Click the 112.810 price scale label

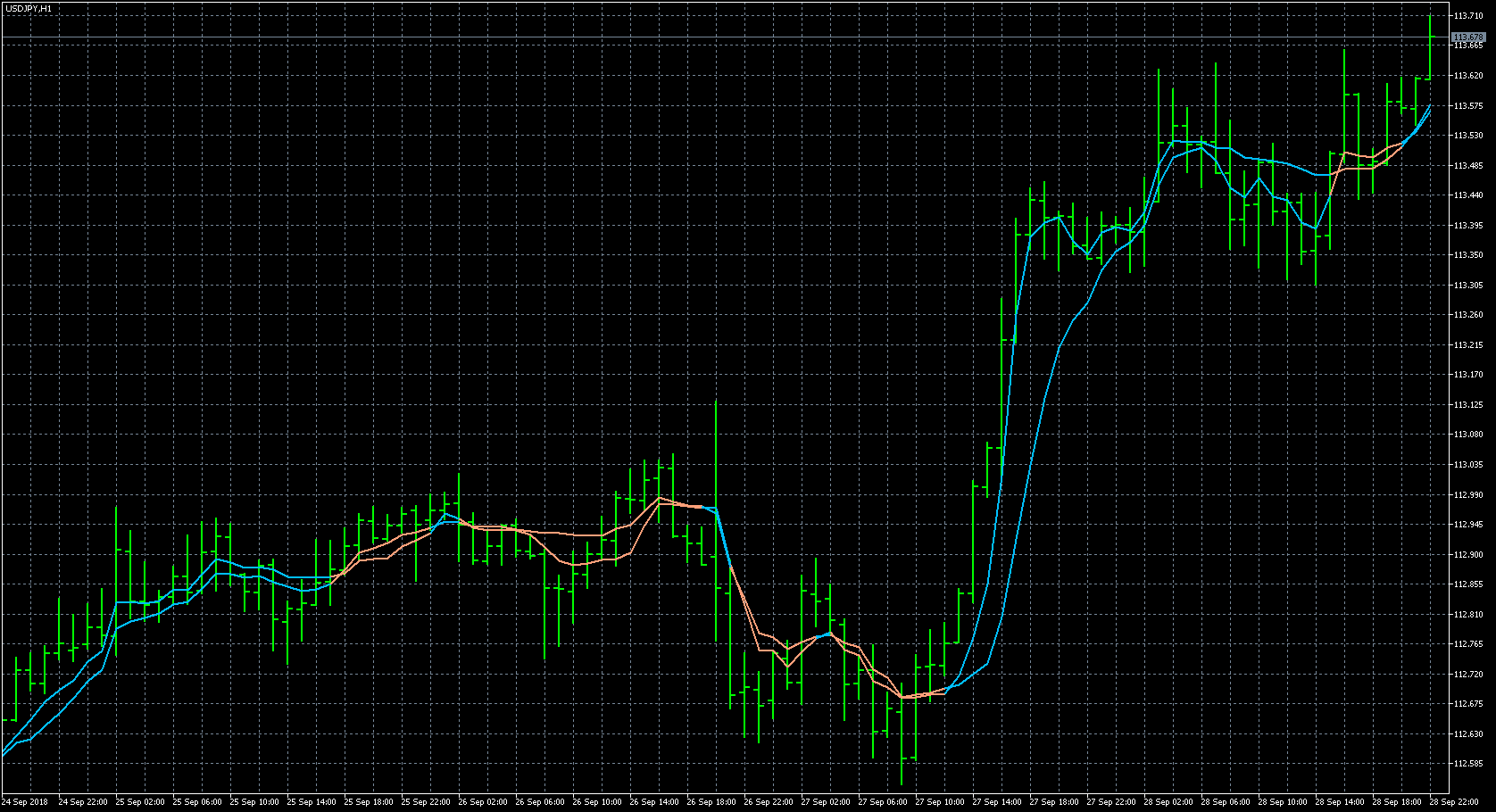coord(1468,615)
